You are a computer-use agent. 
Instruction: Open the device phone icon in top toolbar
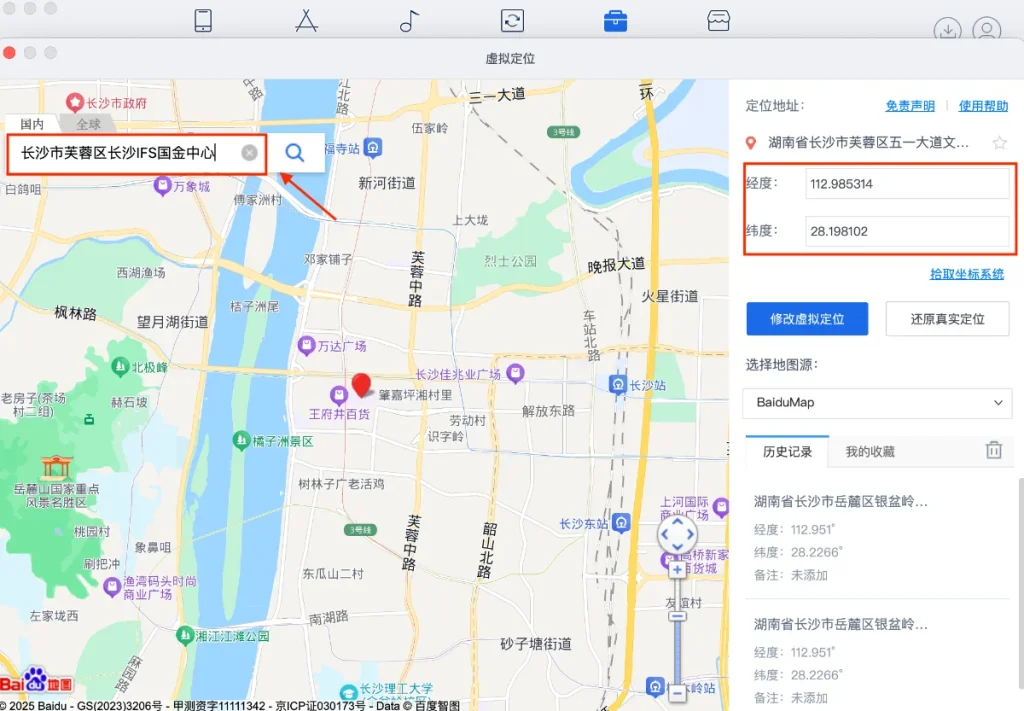[x=203, y=20]
